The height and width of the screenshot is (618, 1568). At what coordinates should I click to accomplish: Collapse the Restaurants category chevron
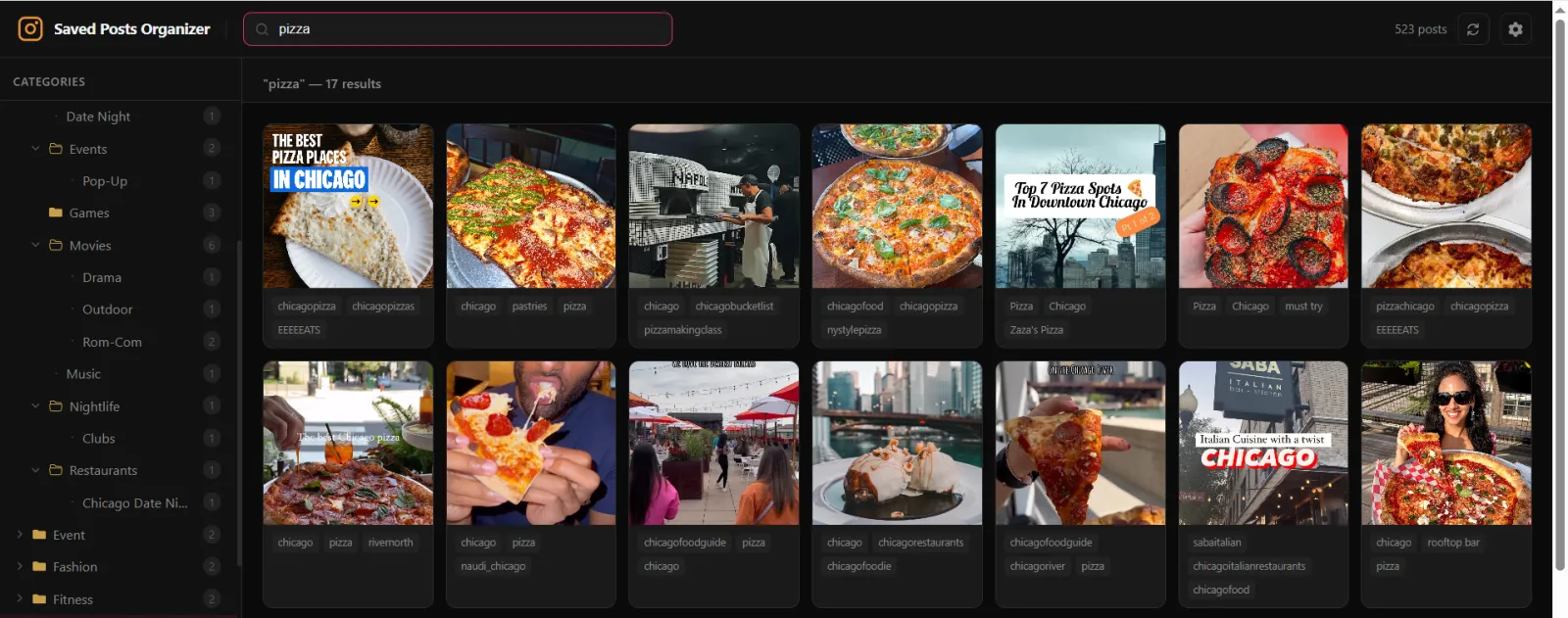[x=35, y=470]
